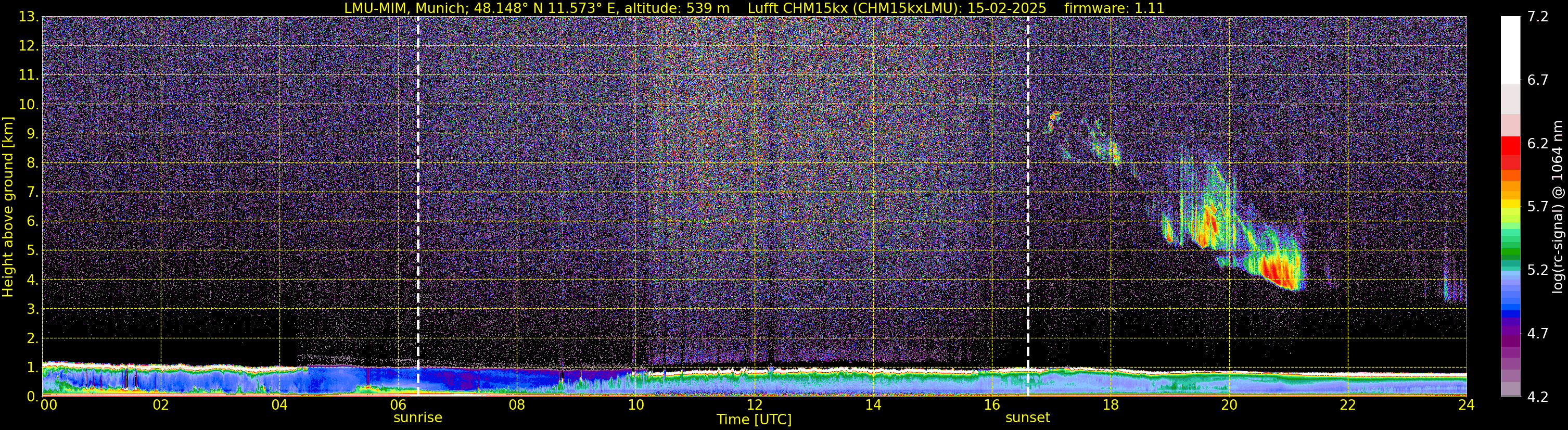Click the 08 tick on the time axis
The height and width of the screenshot is (430, 1568).
pos(517,405)
